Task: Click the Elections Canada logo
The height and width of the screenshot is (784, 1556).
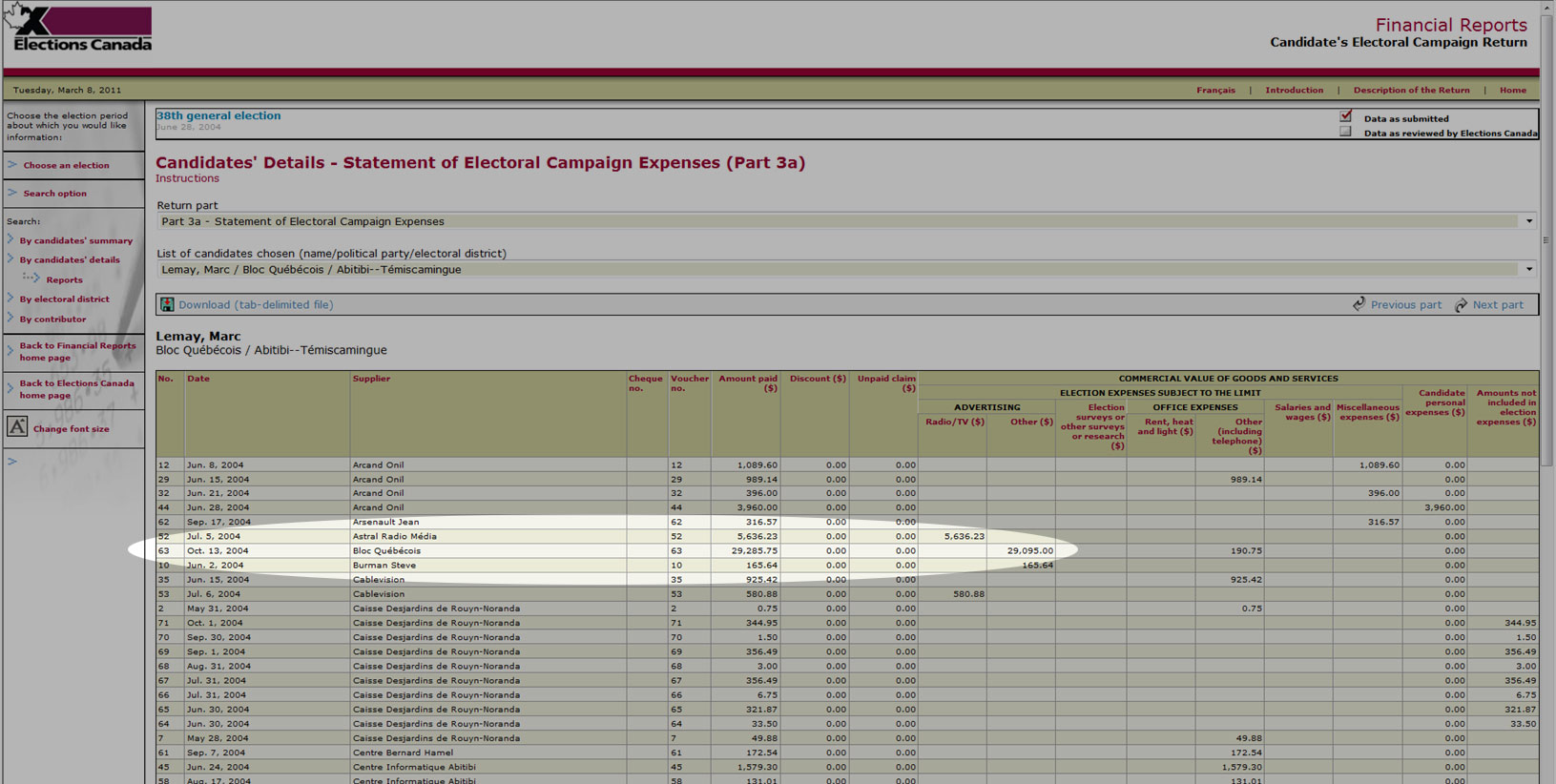Action: coord(80,29)
